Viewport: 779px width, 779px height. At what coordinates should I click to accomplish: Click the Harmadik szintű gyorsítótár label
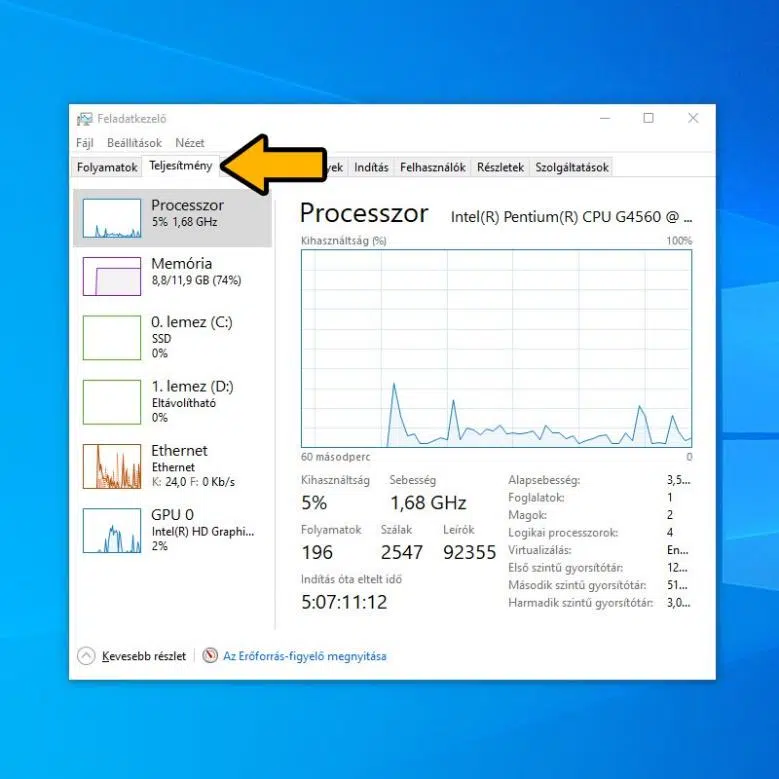[x=580, y=603]
